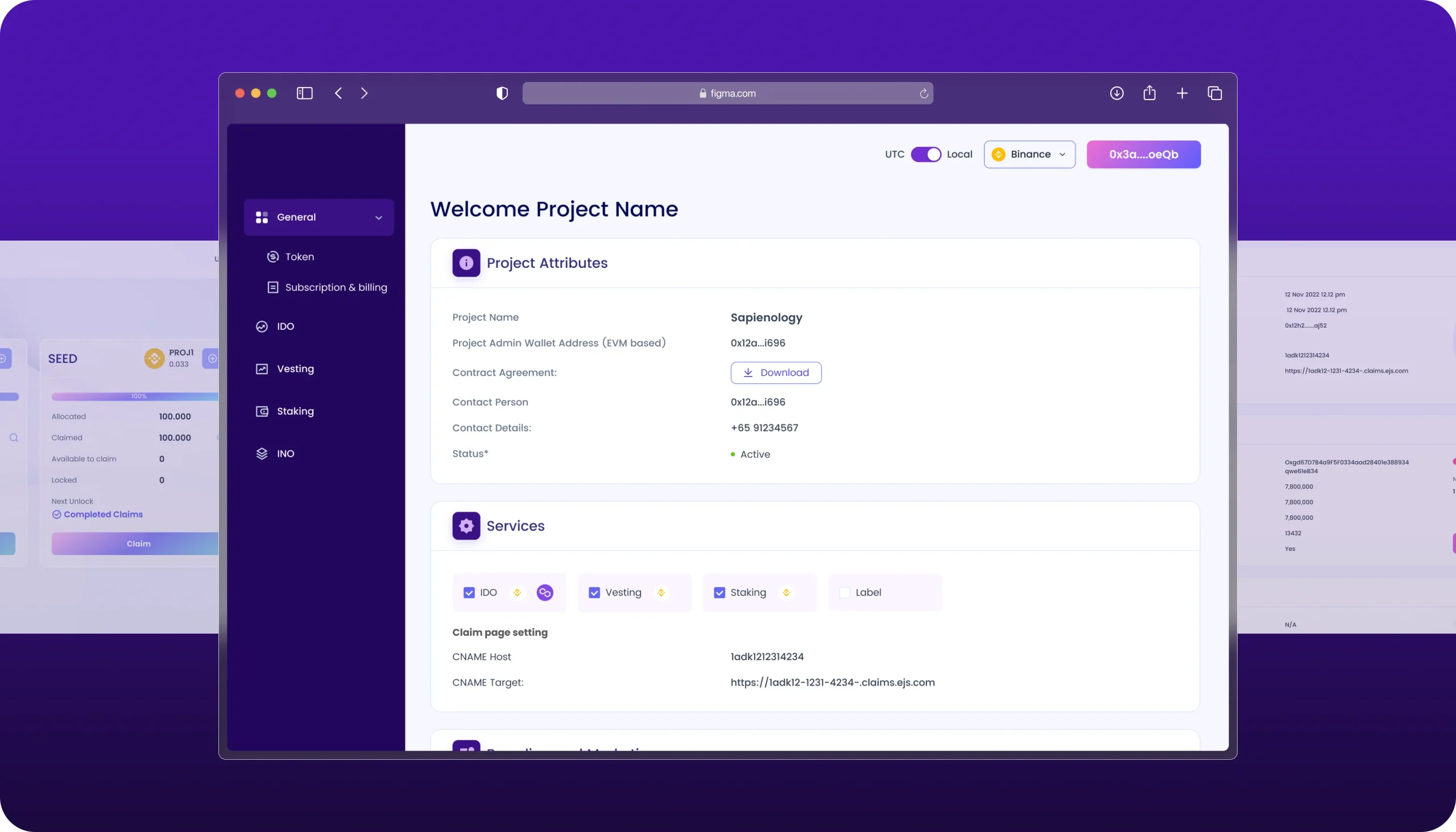Check the empty Label checkbox
This screenshot has height=832, width=1456.
[x=845, y=593]
